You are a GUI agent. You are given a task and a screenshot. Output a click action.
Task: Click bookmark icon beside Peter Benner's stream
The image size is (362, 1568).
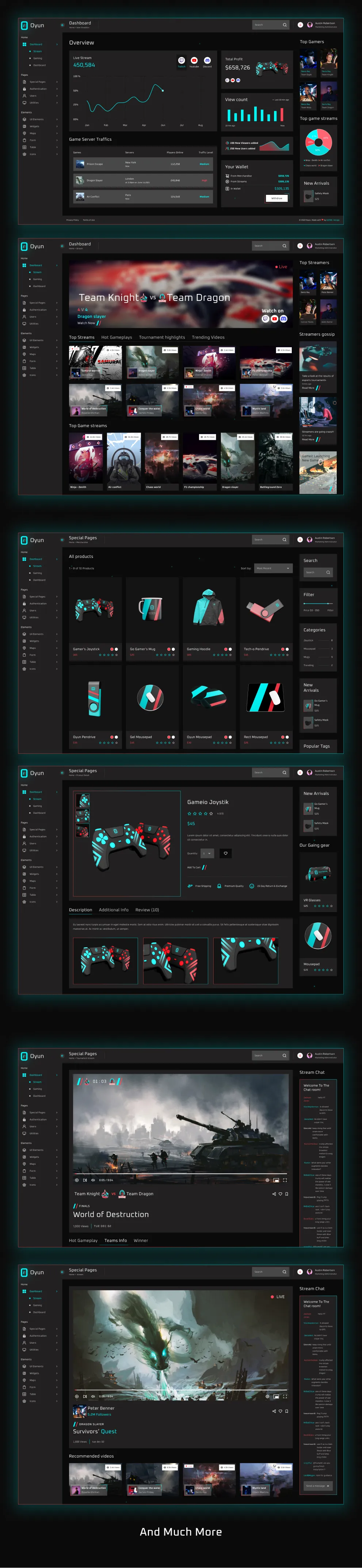tap(286, 1411)
